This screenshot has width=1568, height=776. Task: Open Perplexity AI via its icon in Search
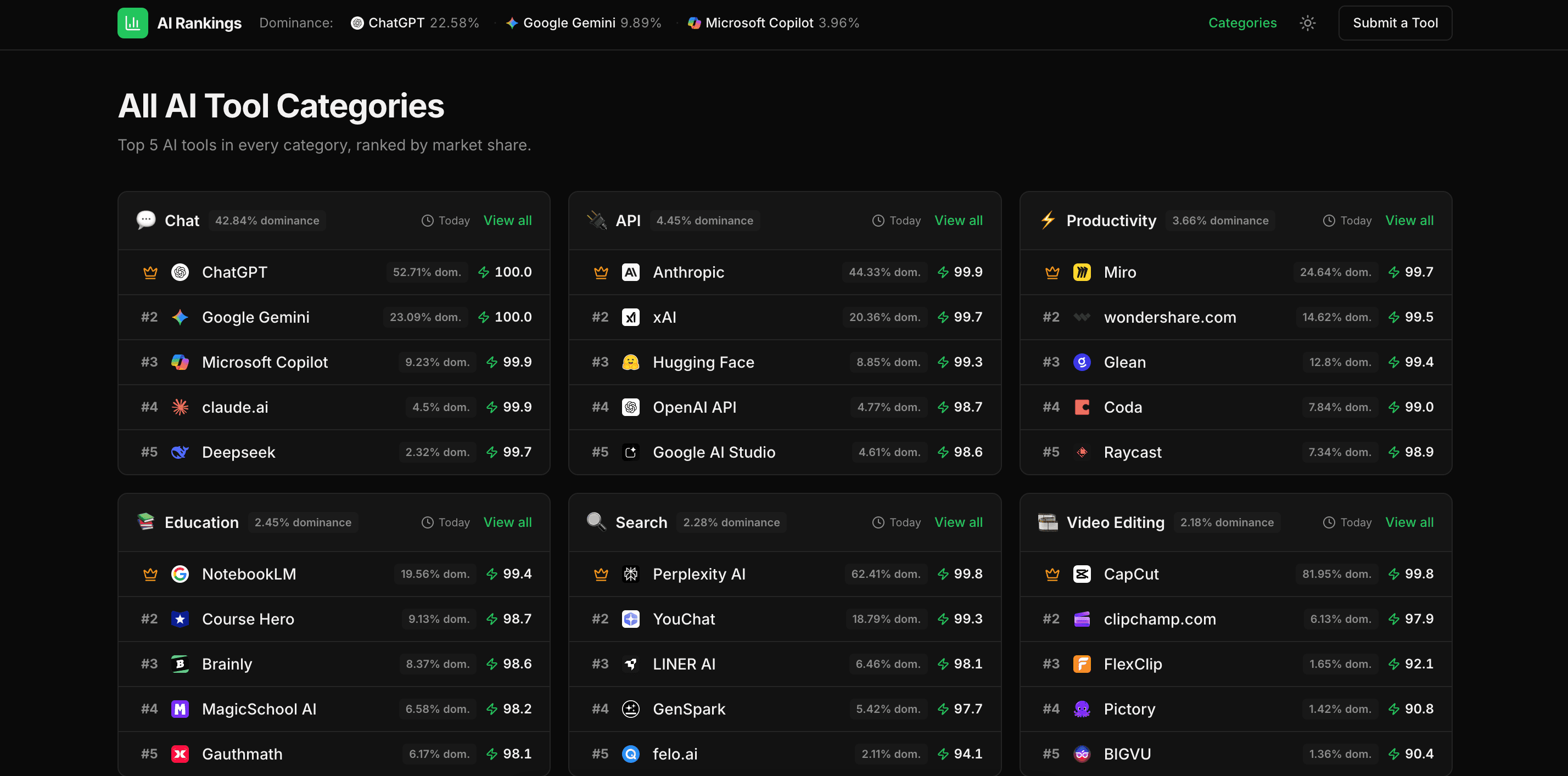[631, 573]
